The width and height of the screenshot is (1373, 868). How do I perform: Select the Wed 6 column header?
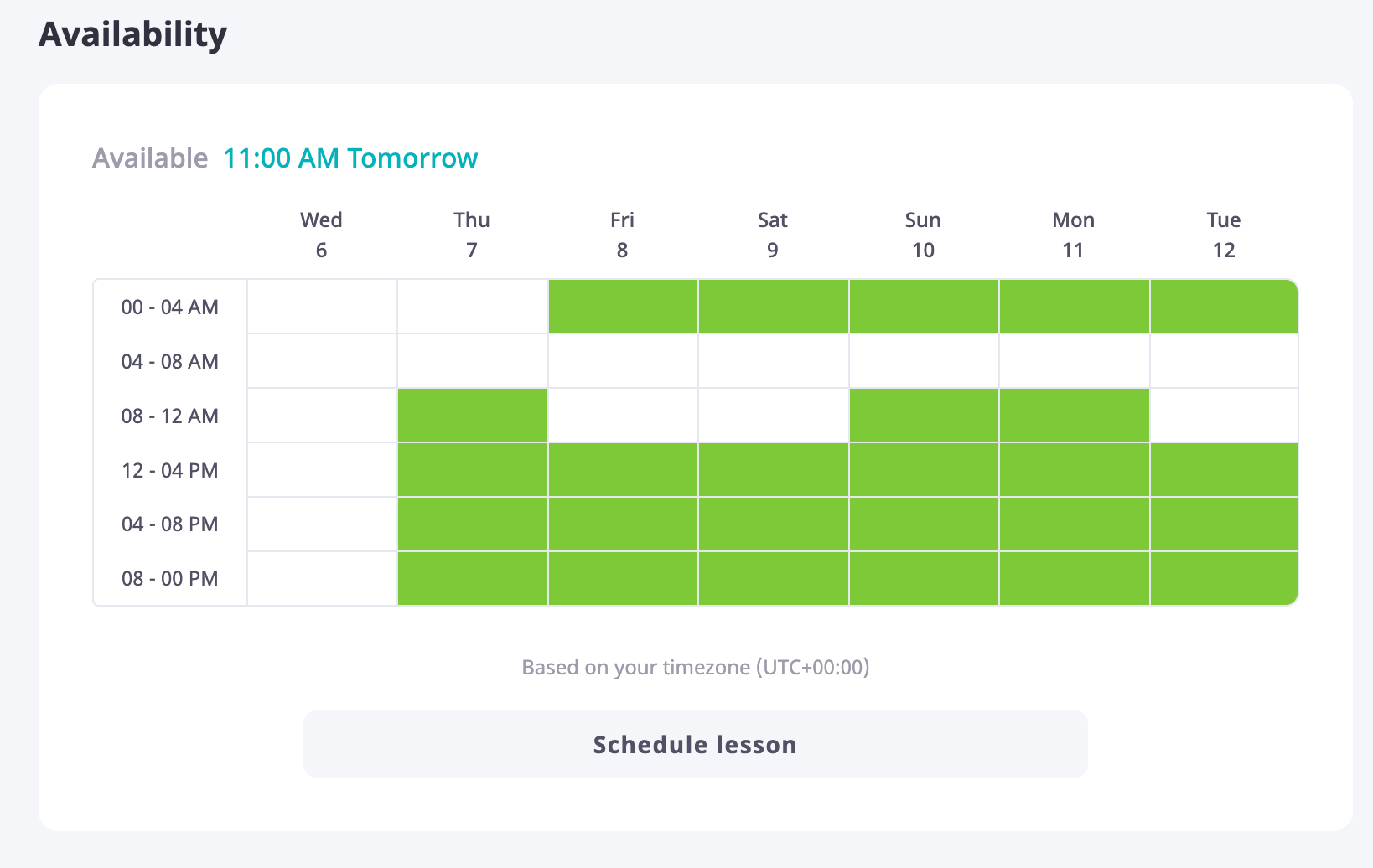(x=321, y=235)
